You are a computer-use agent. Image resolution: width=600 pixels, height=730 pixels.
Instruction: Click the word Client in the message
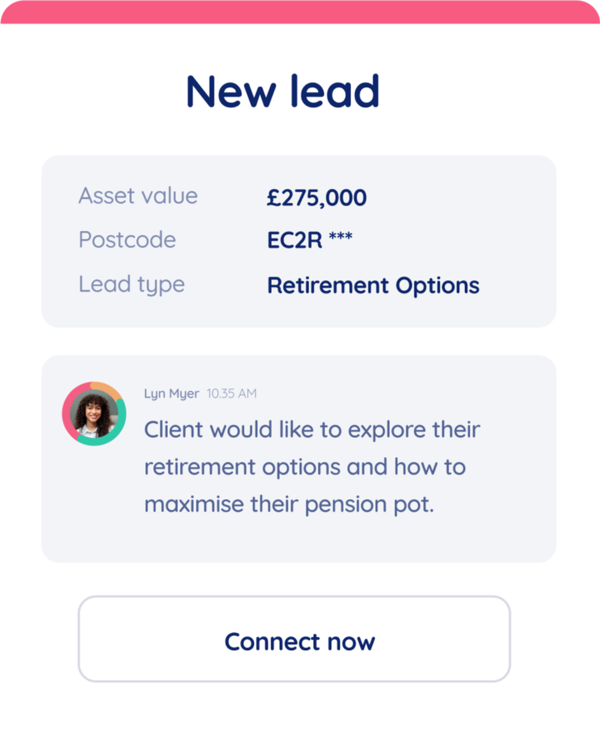[176, 431]
